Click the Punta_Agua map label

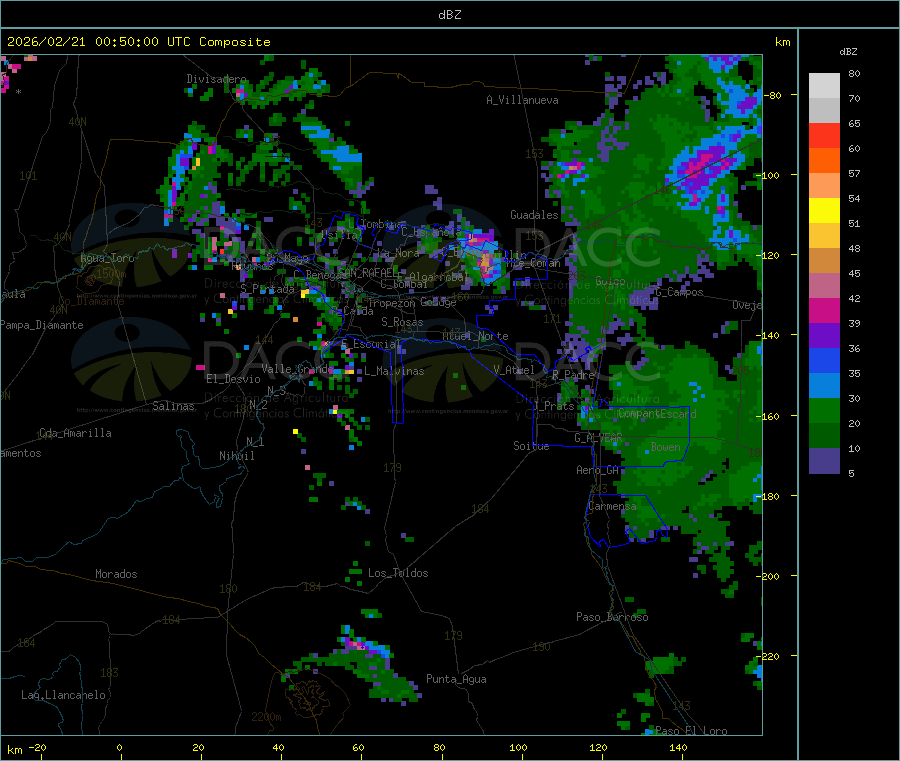(456, 679)
